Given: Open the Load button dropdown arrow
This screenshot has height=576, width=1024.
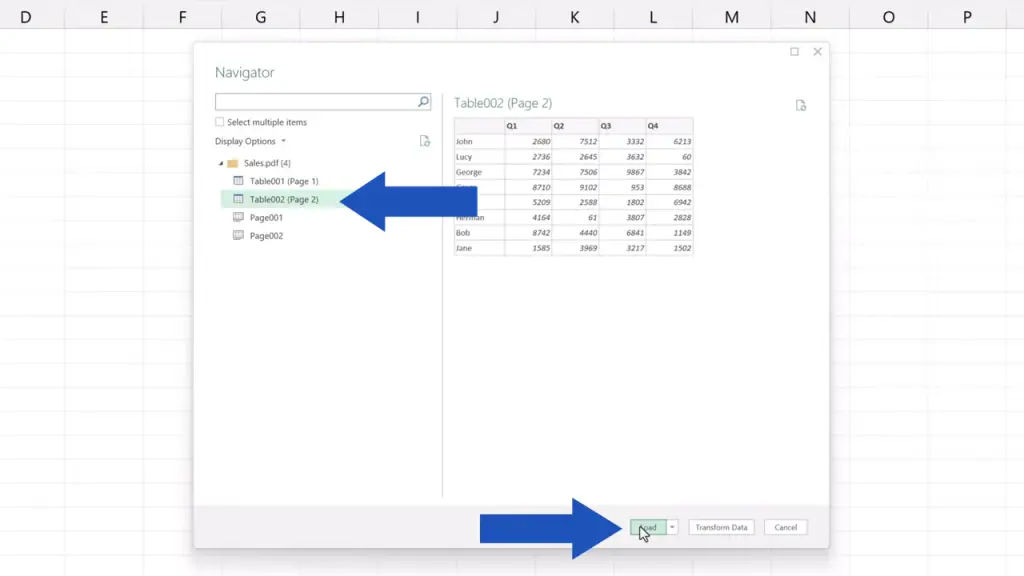Looking at the screenshot, I should [x=673, y=527].
